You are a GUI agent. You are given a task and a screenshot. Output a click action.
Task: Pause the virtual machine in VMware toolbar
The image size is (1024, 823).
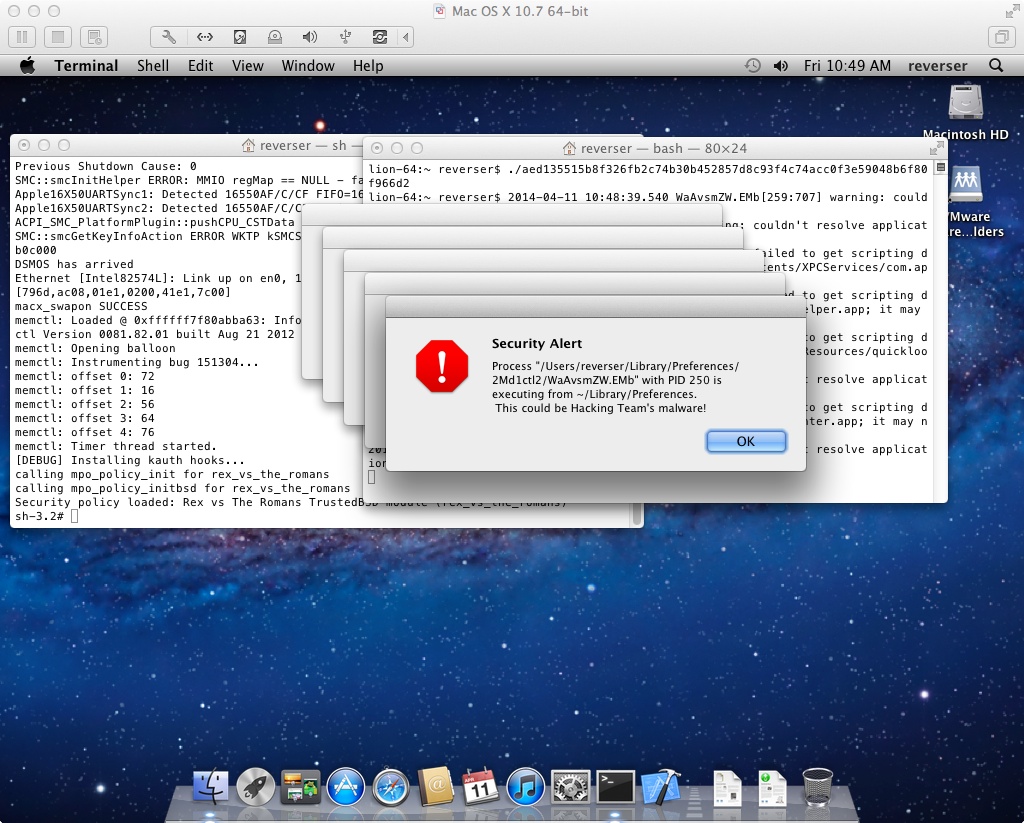click(21, 37)
